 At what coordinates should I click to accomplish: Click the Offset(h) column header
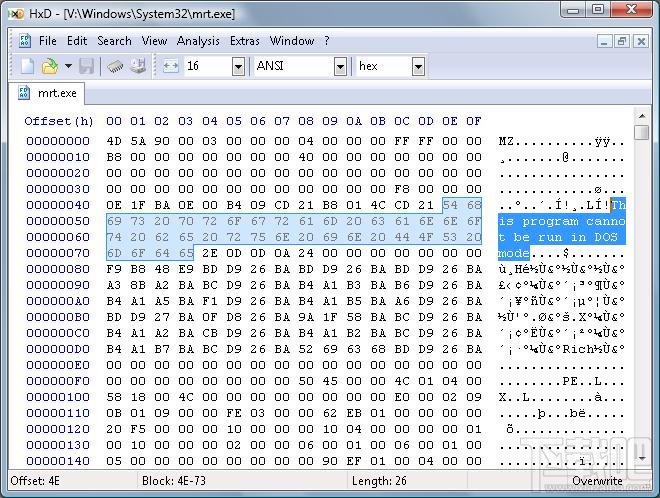tap(59, 121)
